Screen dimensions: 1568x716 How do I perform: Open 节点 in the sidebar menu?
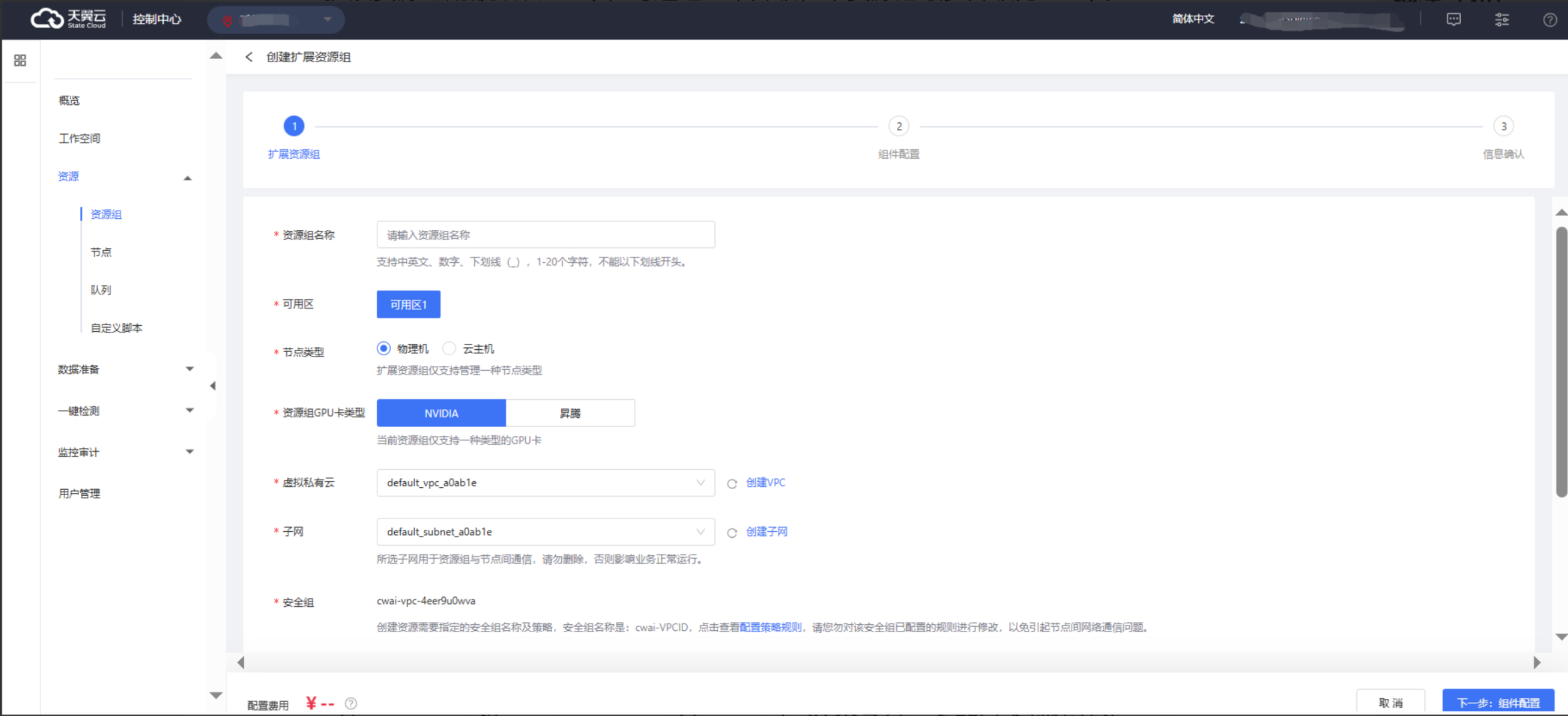[101, 252]
